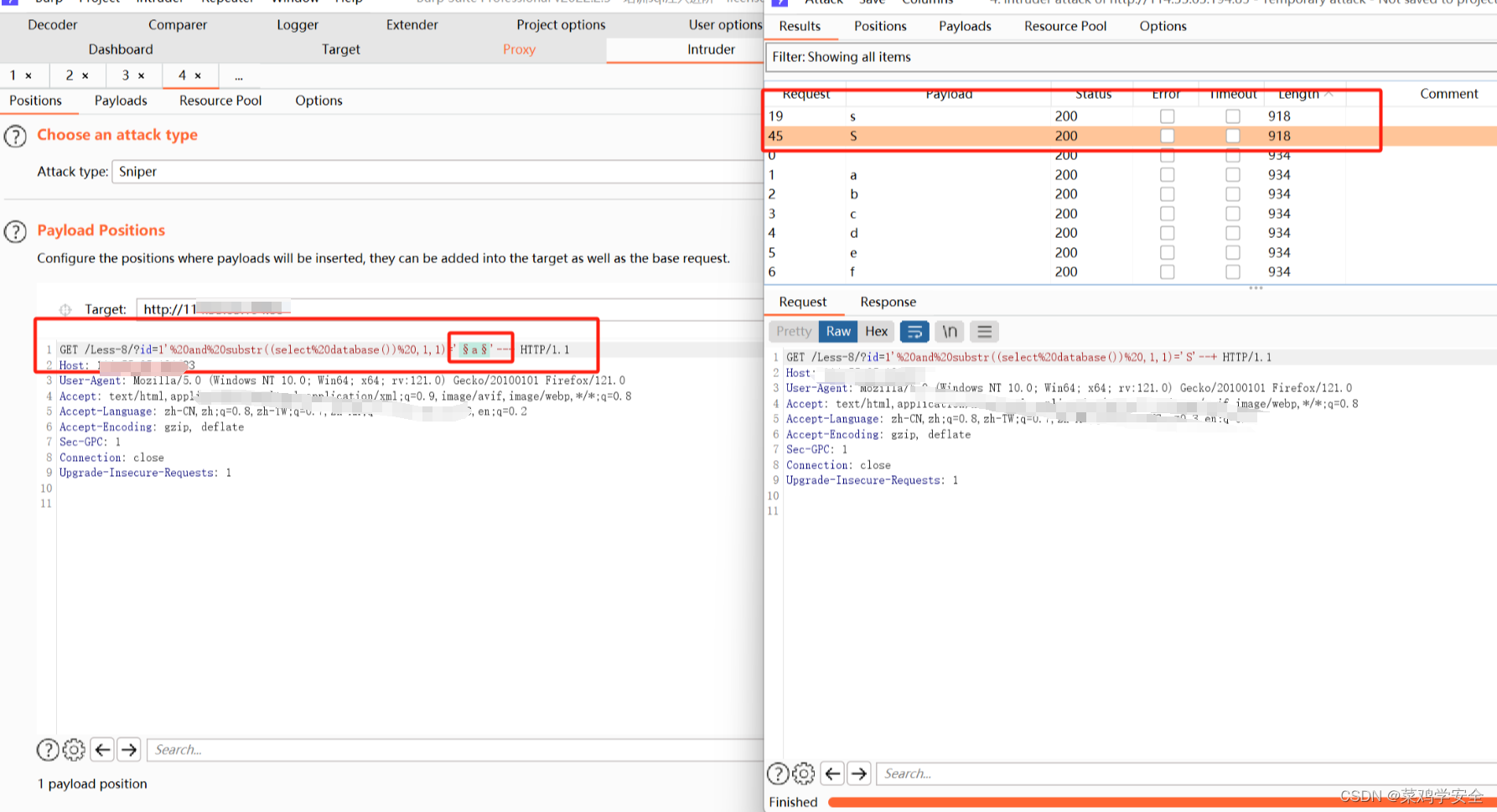This screenshot has height=812, width=1497.
Task: Open help icon in attack results window
Action: click(x=778, y=773)
